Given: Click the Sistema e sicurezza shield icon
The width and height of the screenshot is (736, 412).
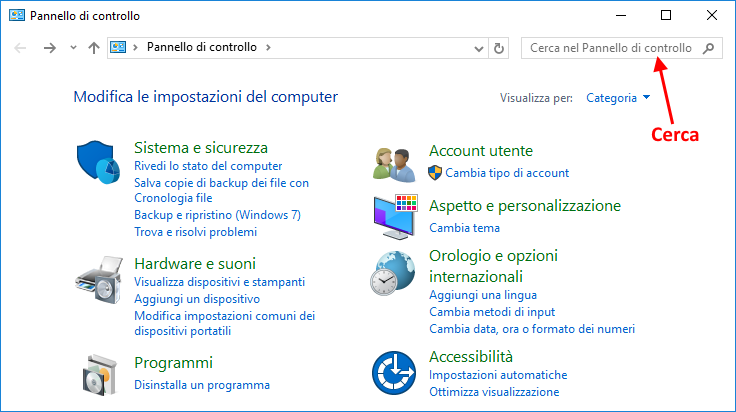Looking at the screenshot, I should tap(98, 162).
